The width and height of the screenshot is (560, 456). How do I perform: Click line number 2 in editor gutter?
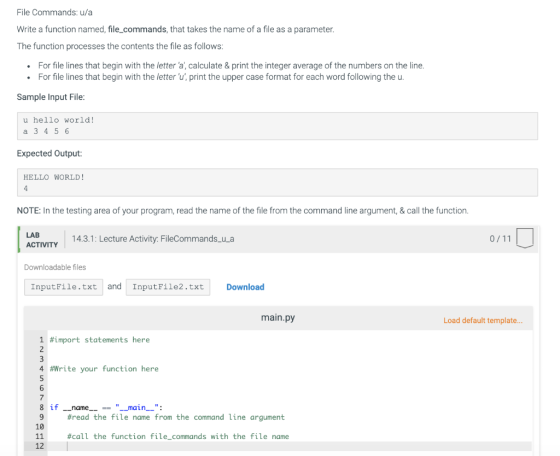pos(41,349)
